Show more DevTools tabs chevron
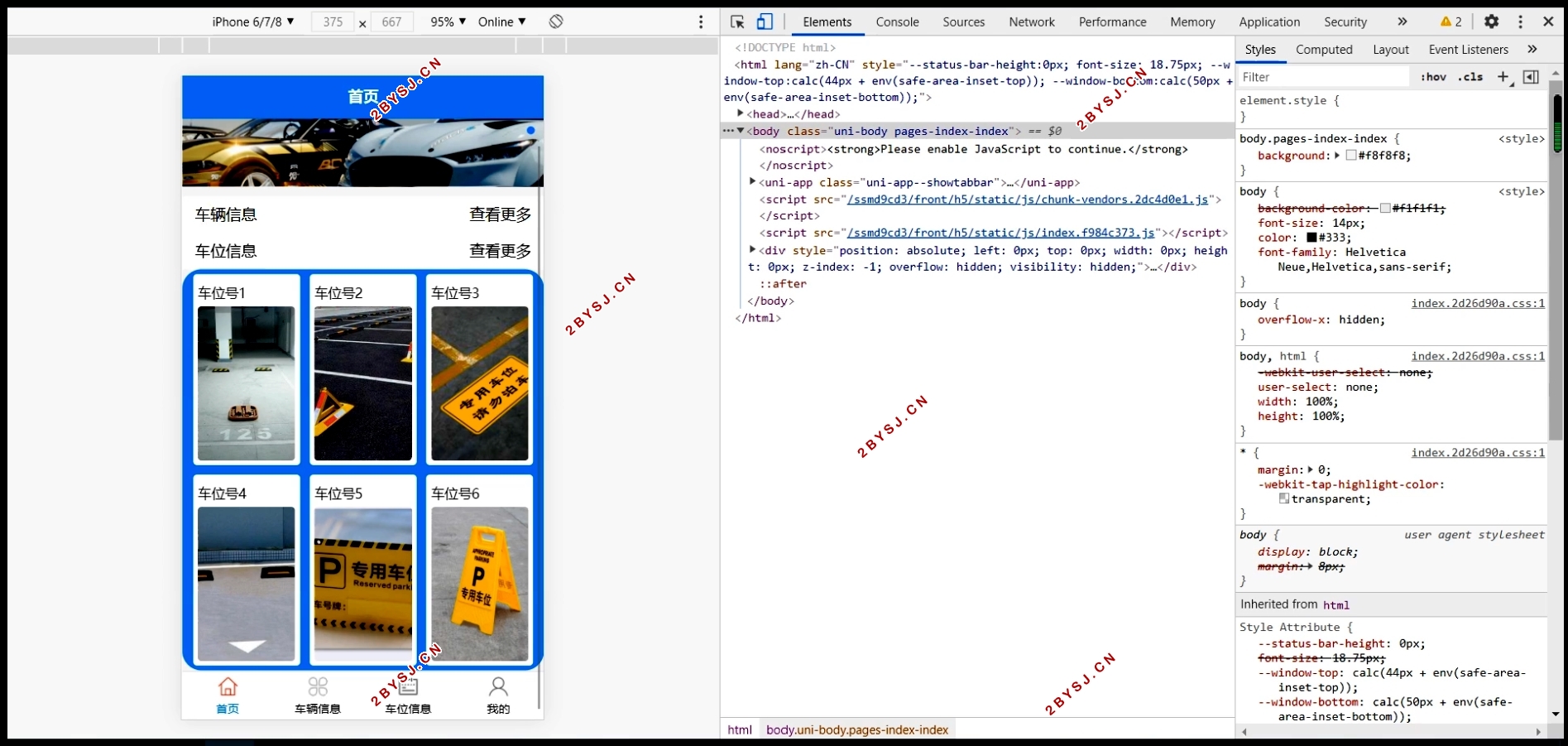 click(1402, 22)
